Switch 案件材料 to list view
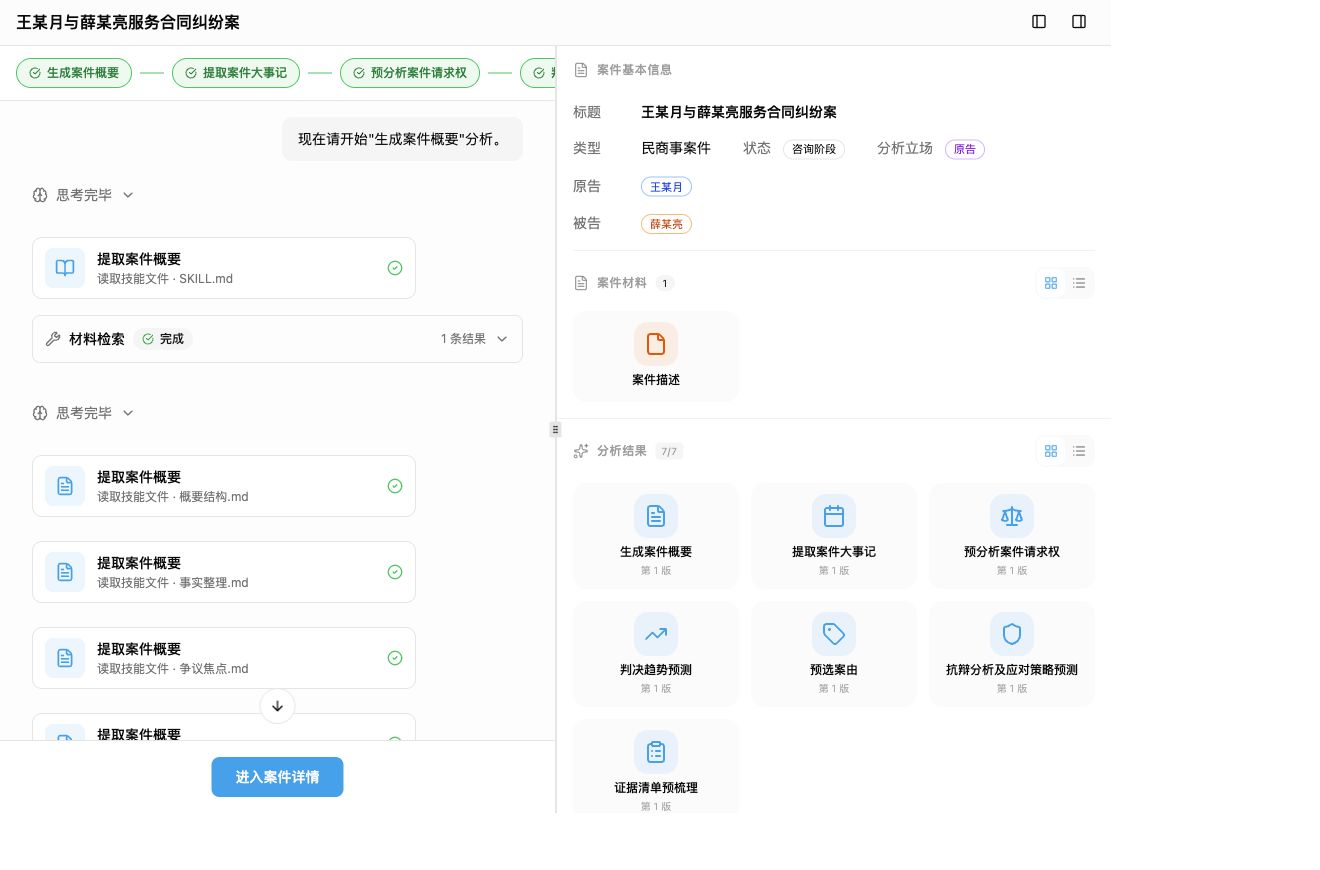Viewport: 1320px width, 870px height. tap(1079, 283)
